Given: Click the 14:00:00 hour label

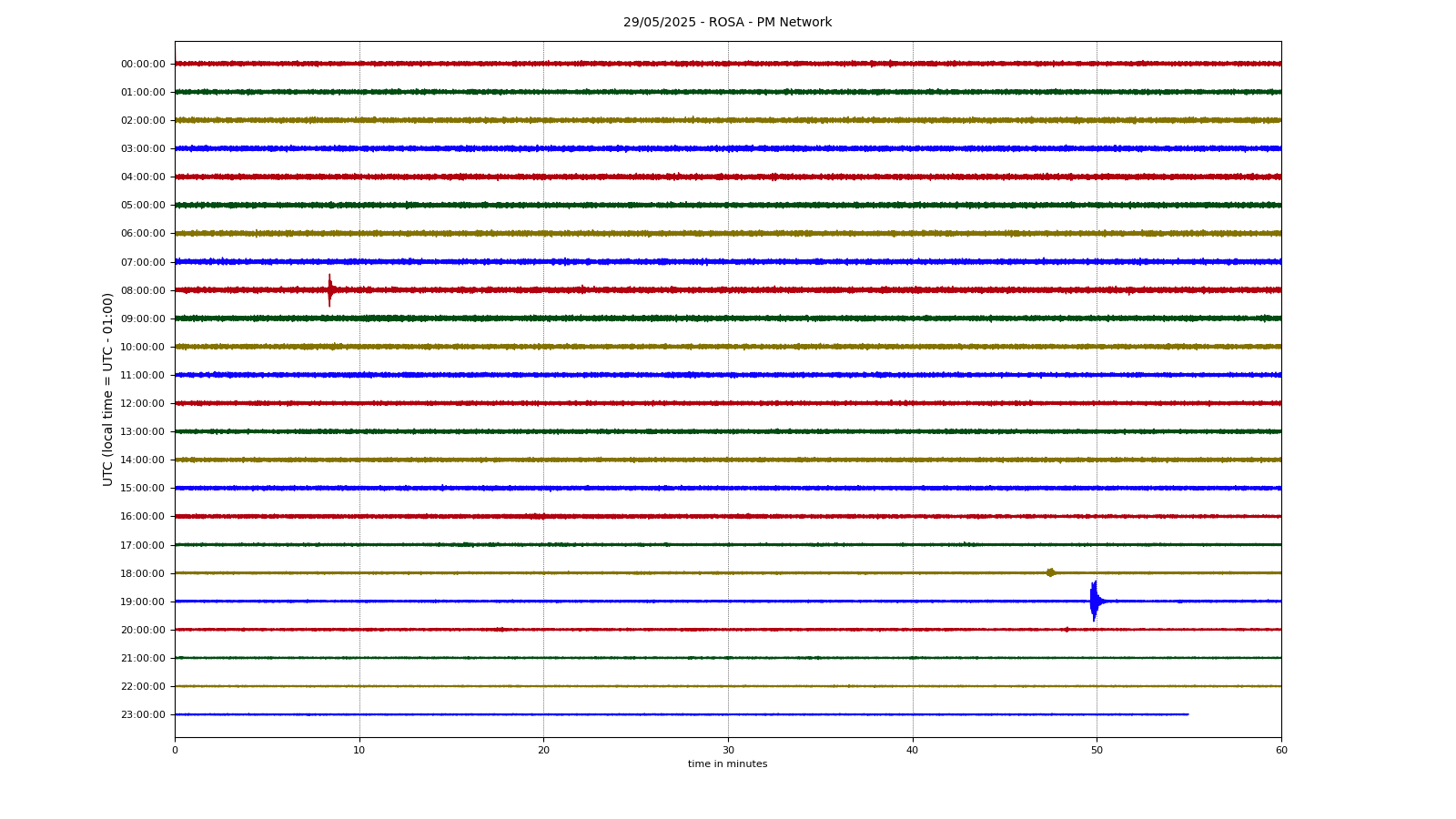Looking at the screenshot, I should click(x=143, y=460).
